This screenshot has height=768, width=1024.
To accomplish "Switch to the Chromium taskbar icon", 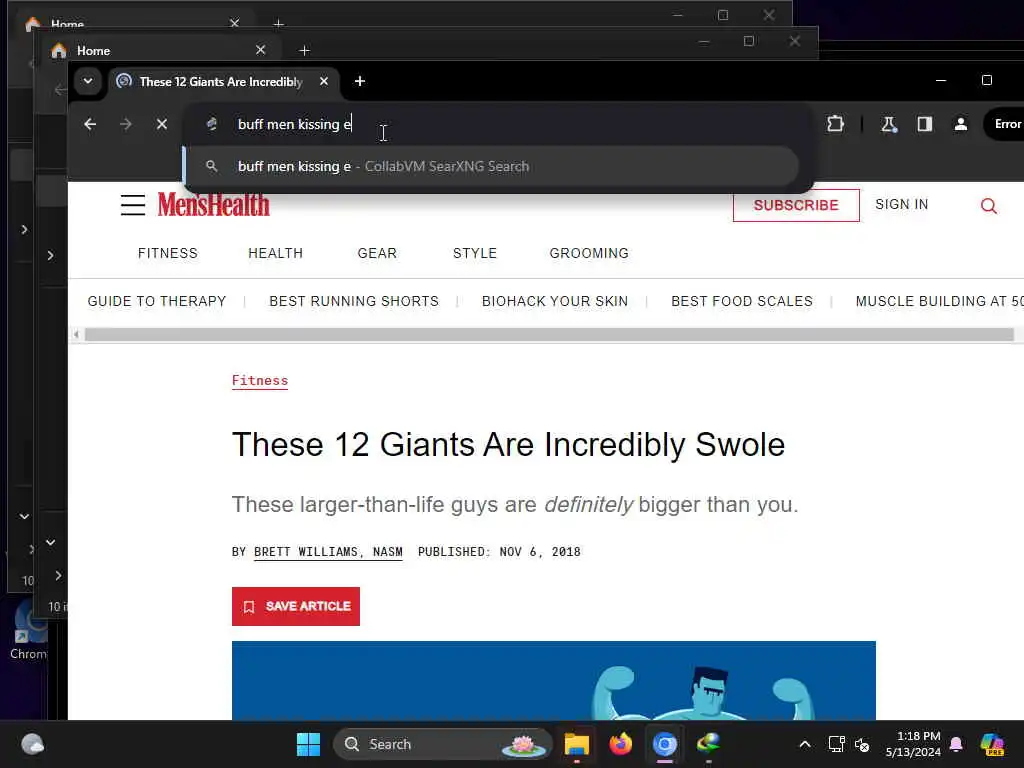I will click(x=665, y=744).
